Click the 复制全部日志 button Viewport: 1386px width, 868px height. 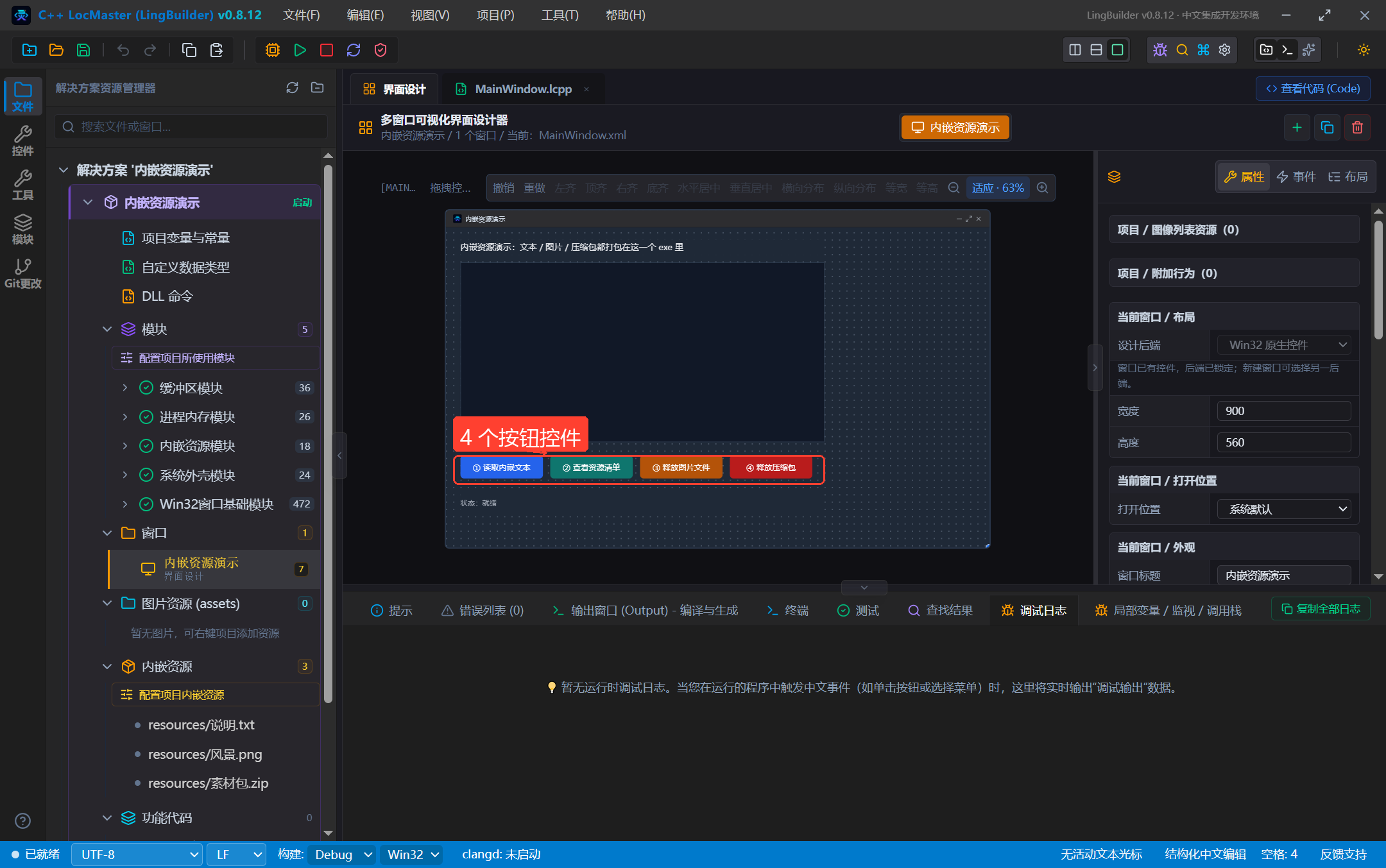point(1321,609)
